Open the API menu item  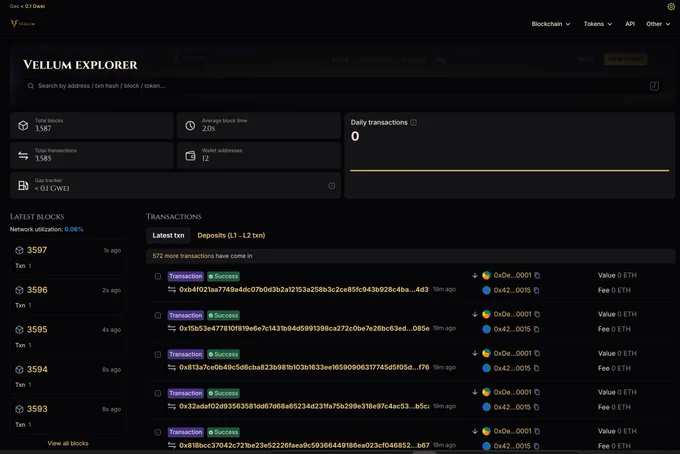(x=630, y=24)
